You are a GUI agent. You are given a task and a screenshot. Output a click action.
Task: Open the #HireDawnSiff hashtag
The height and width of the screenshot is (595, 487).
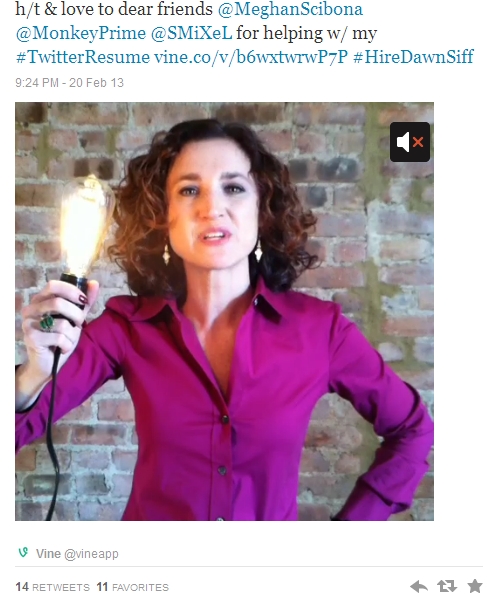point(413,57)
